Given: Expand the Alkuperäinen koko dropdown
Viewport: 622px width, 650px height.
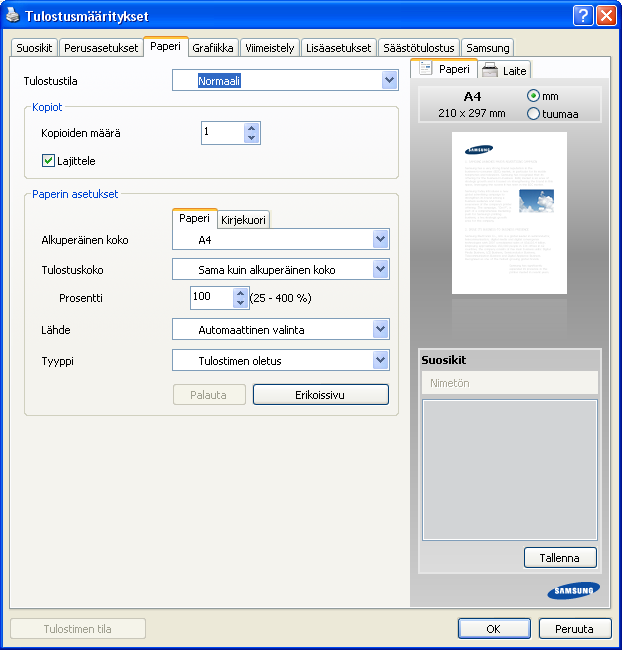Looking at the screenshot, I should tap(380, 239).
